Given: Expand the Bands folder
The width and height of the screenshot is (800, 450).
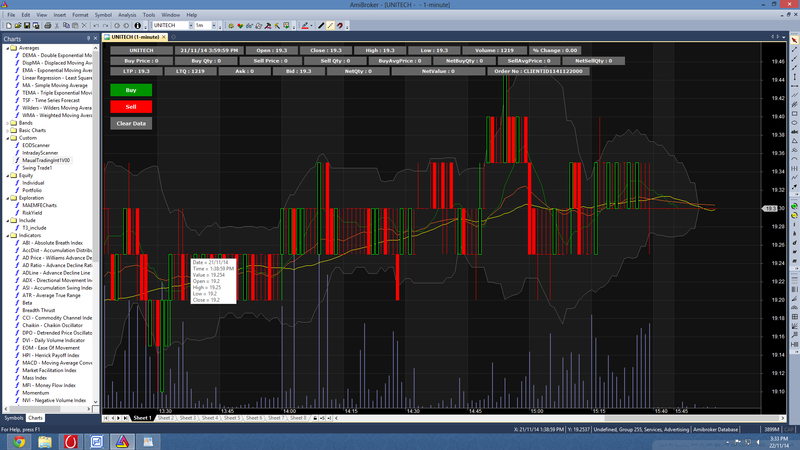Looking at the screenshot, I should [x=7, y=123].
